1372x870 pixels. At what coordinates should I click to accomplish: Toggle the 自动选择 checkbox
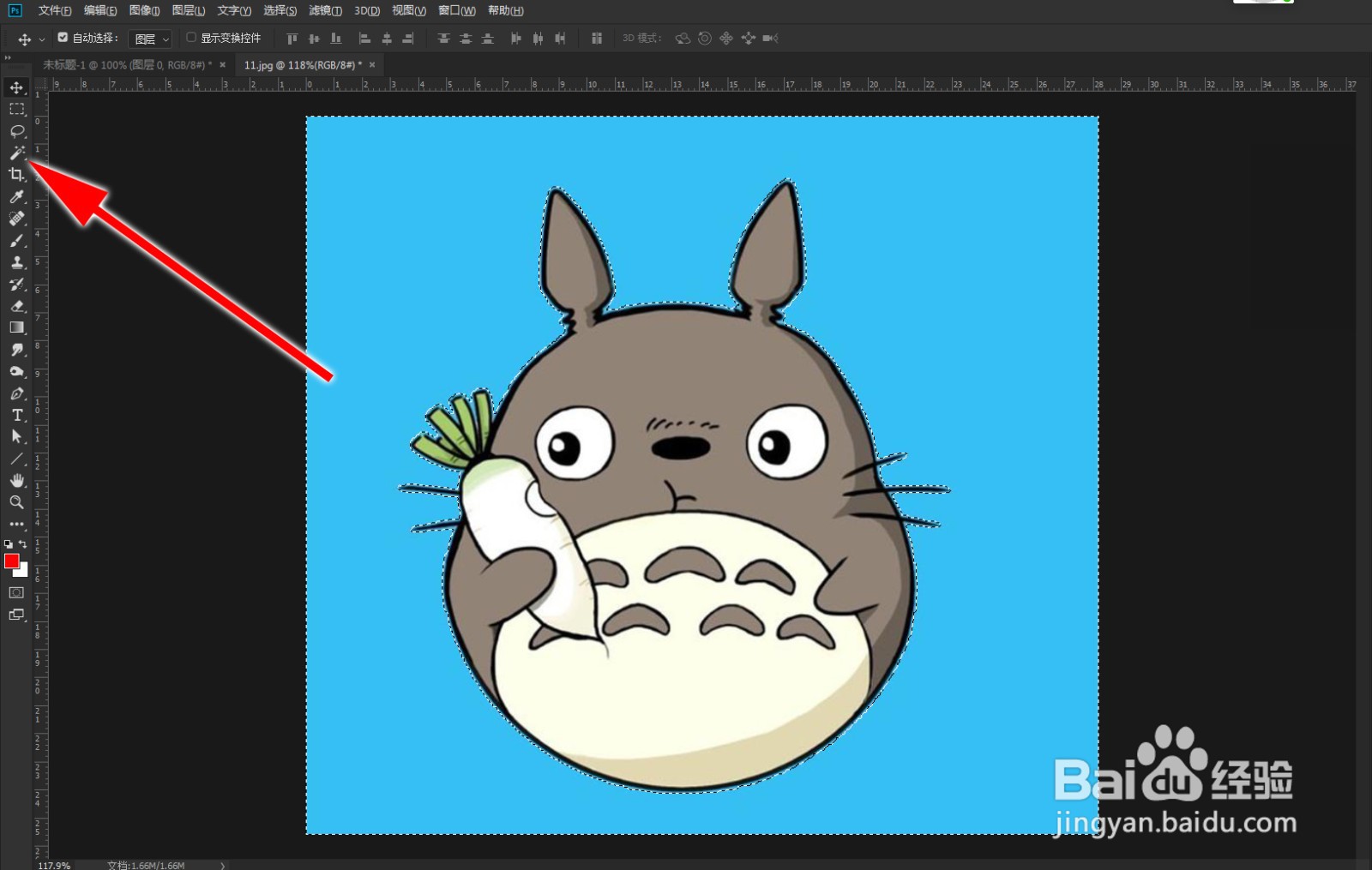(x=63, y=38)
